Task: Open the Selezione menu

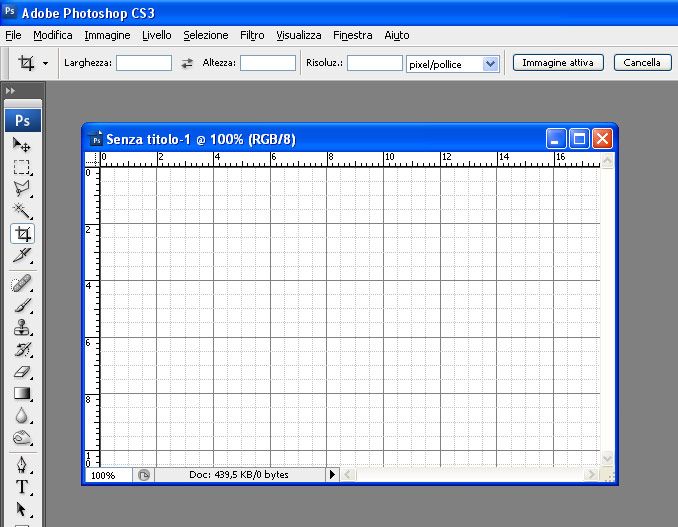Action: (205, 35)
